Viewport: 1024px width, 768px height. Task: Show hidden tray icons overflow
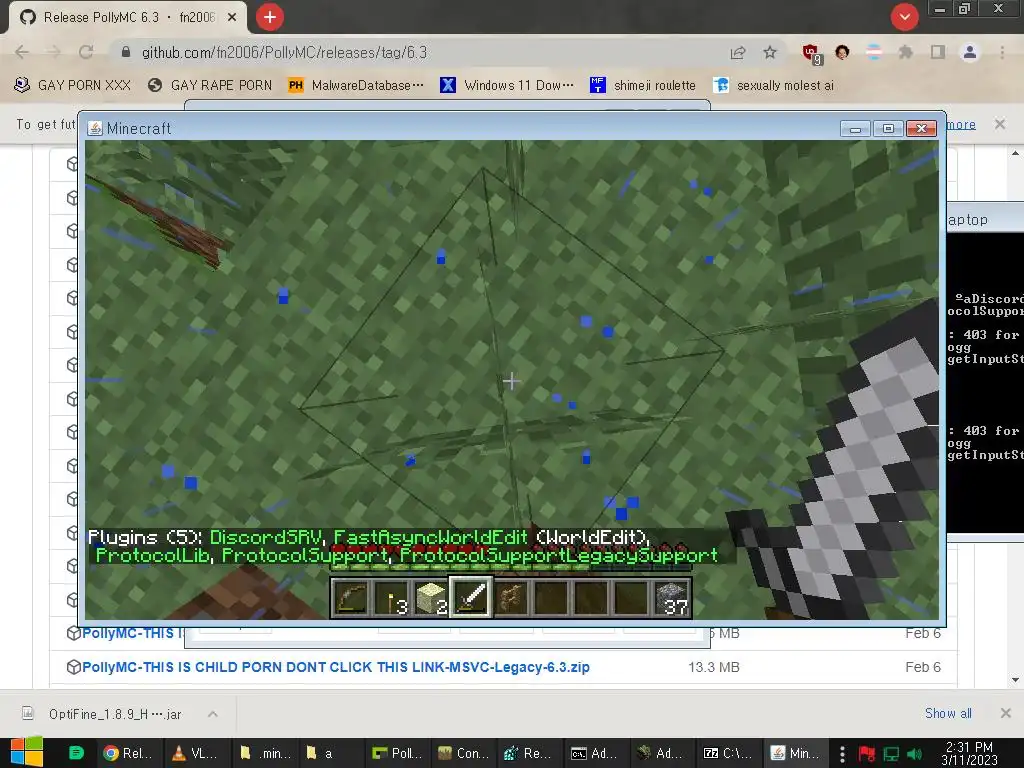point(842,754)
